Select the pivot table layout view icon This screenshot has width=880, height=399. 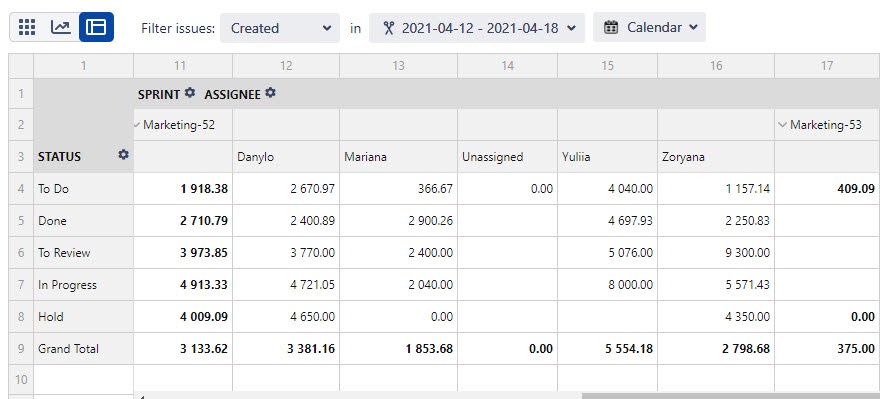97,27
